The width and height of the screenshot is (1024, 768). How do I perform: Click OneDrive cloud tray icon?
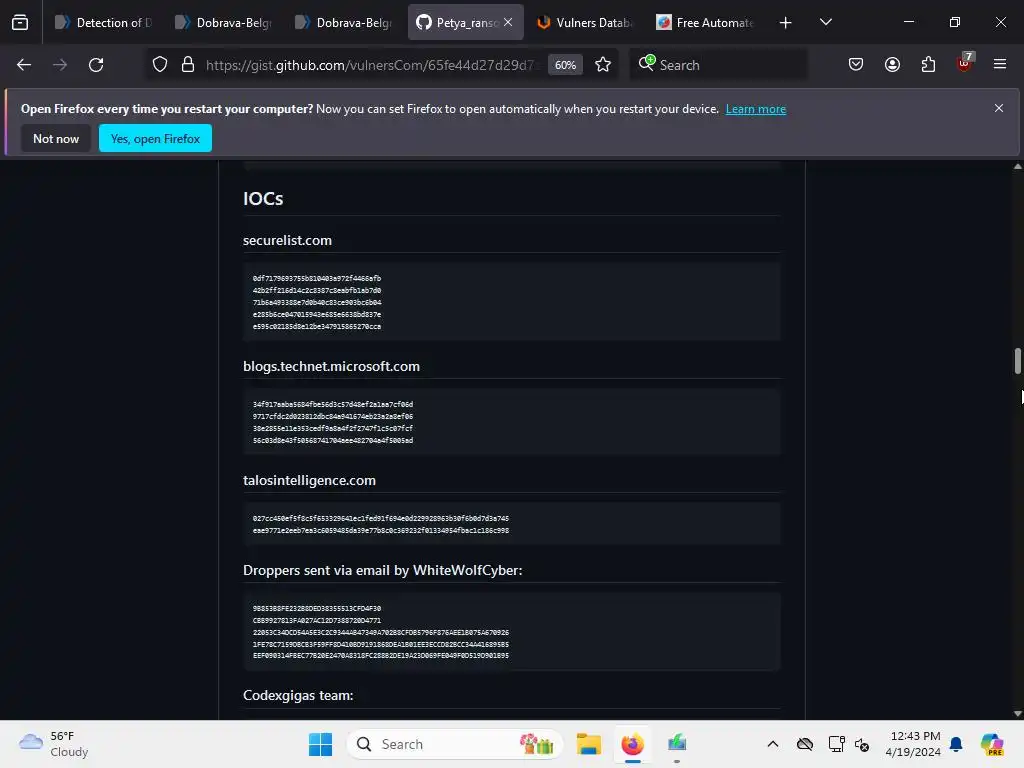pyautogui.click(x=805, y=744)
